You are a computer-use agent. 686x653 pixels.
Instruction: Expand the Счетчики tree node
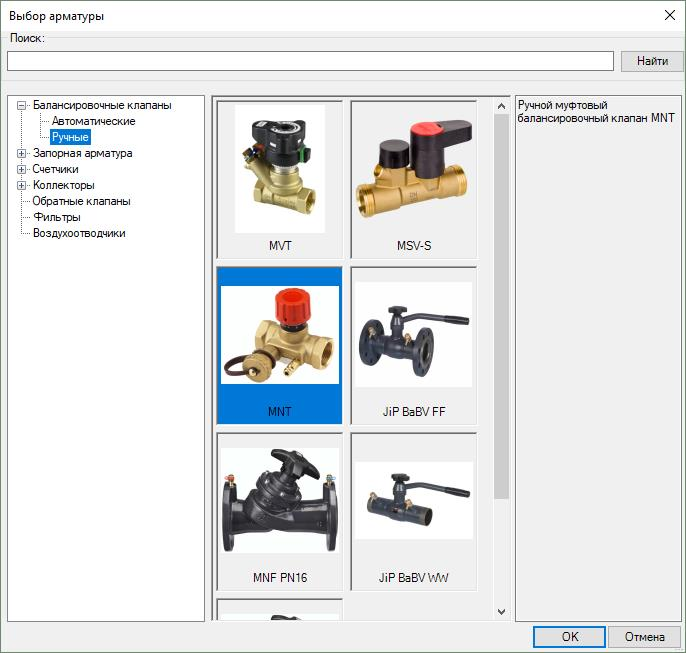tap(21, 169)
